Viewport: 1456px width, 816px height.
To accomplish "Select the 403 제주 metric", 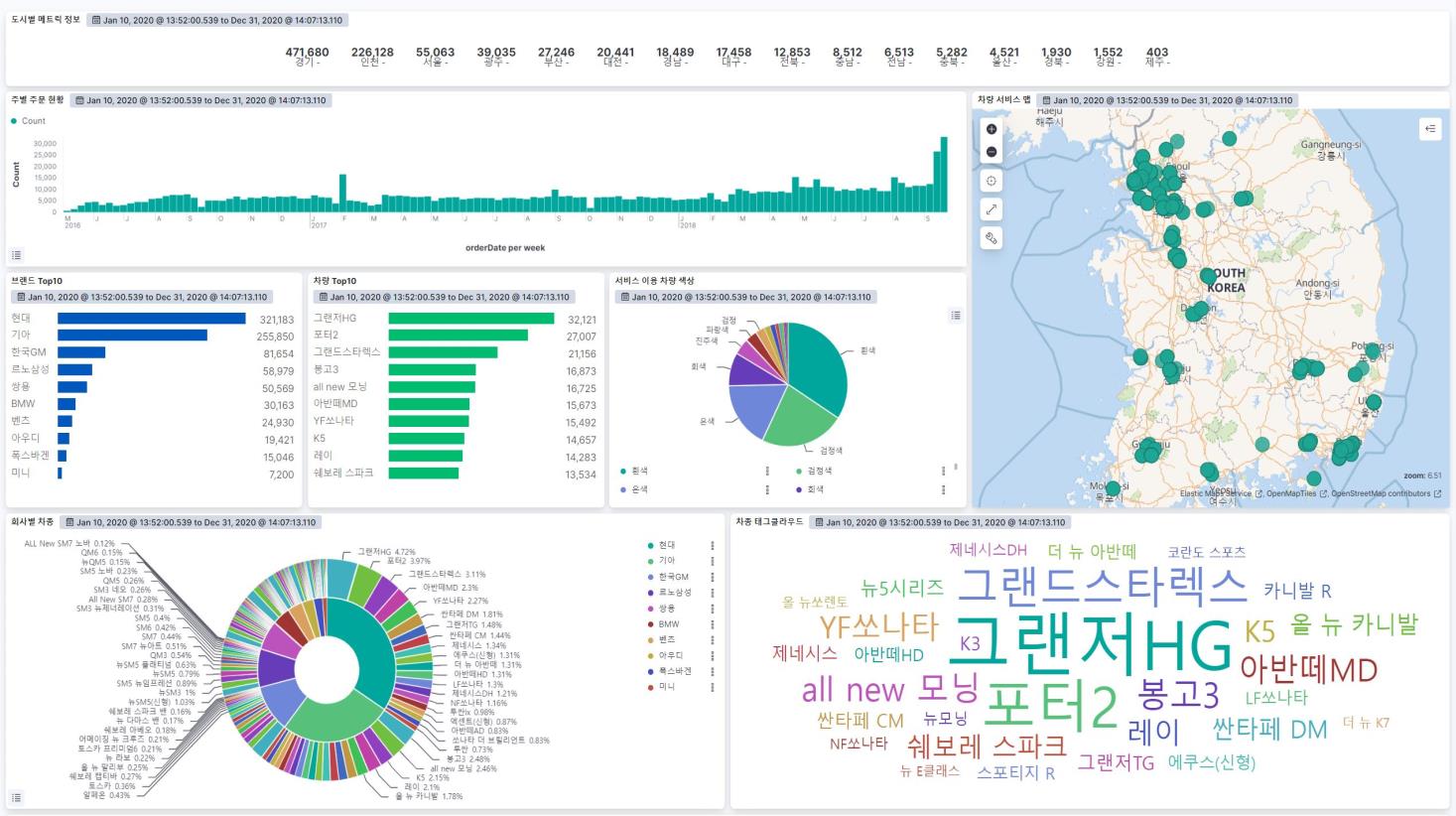I will point(1156,57).
